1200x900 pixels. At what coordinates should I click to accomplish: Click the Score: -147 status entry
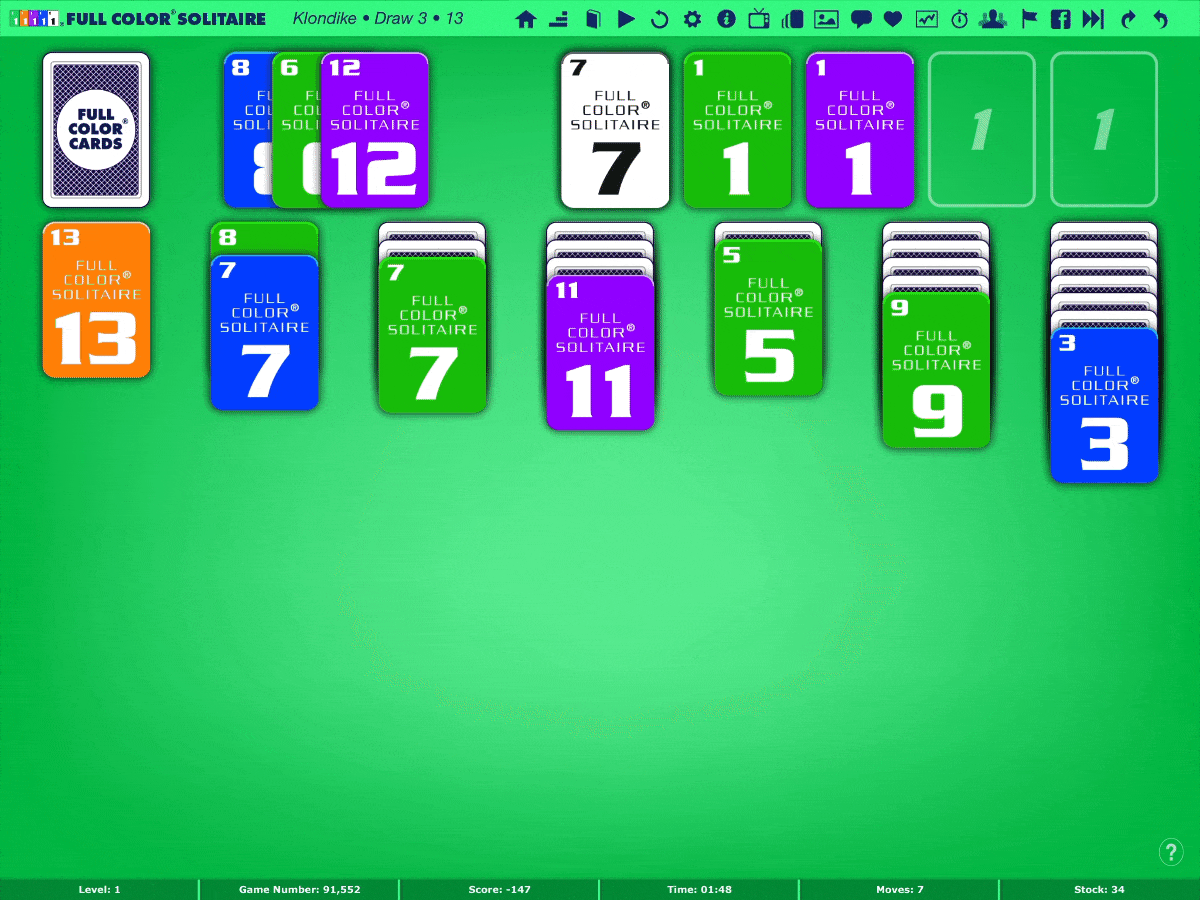click(500, 889)
